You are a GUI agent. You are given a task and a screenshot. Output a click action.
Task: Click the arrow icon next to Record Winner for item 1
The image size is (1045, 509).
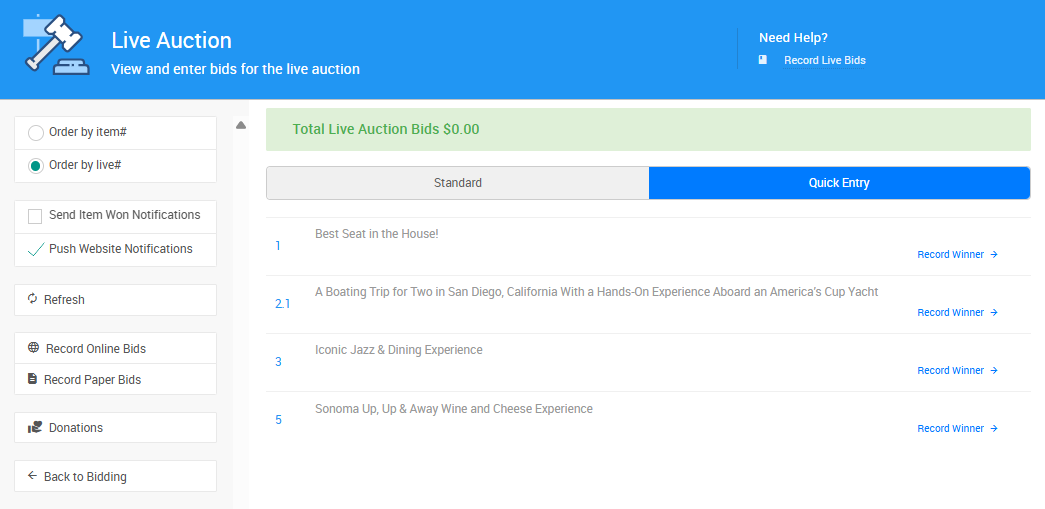coord(994,254)
